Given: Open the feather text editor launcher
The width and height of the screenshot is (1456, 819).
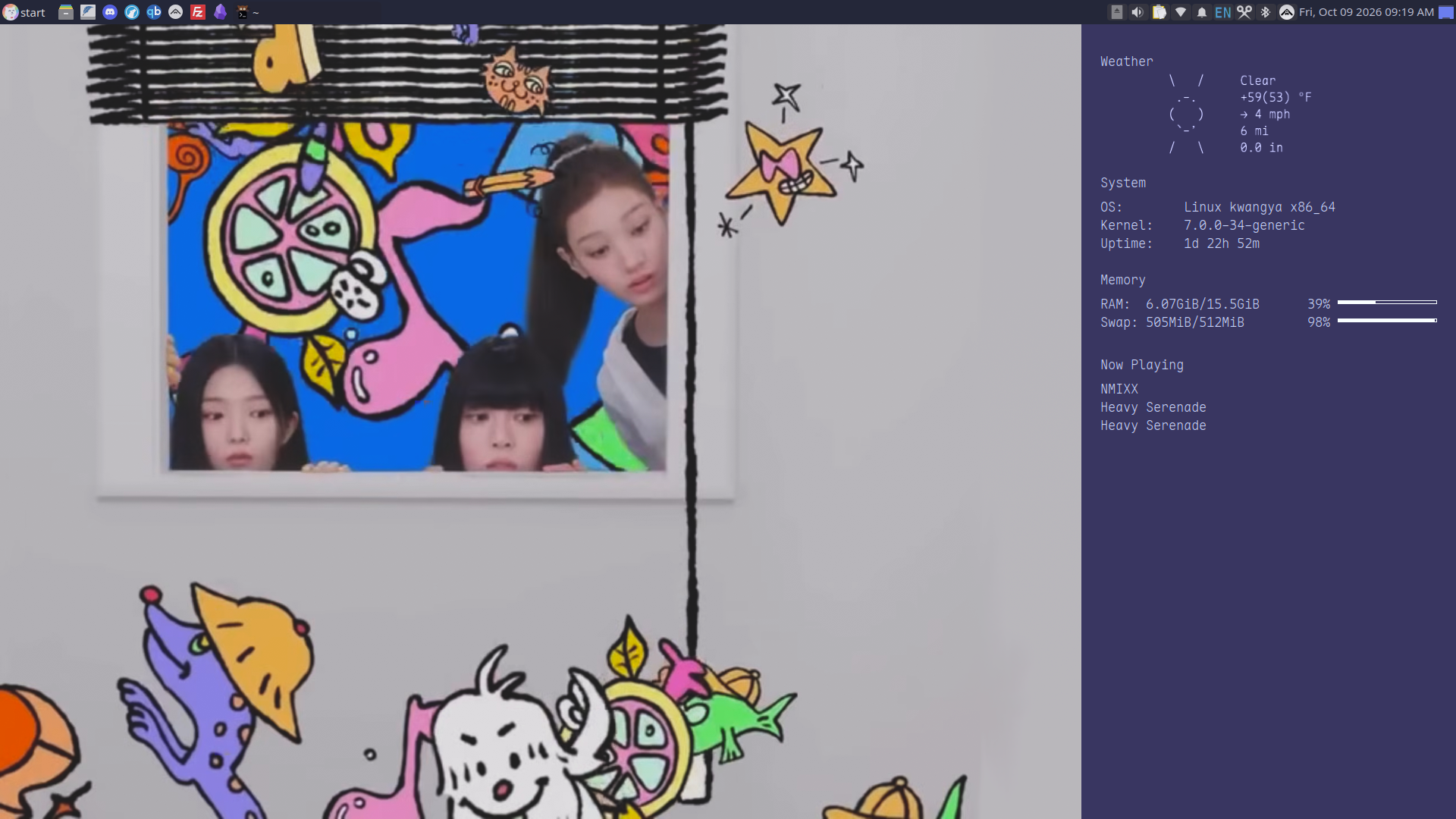Looking at the screenshot, I should 88,12.
